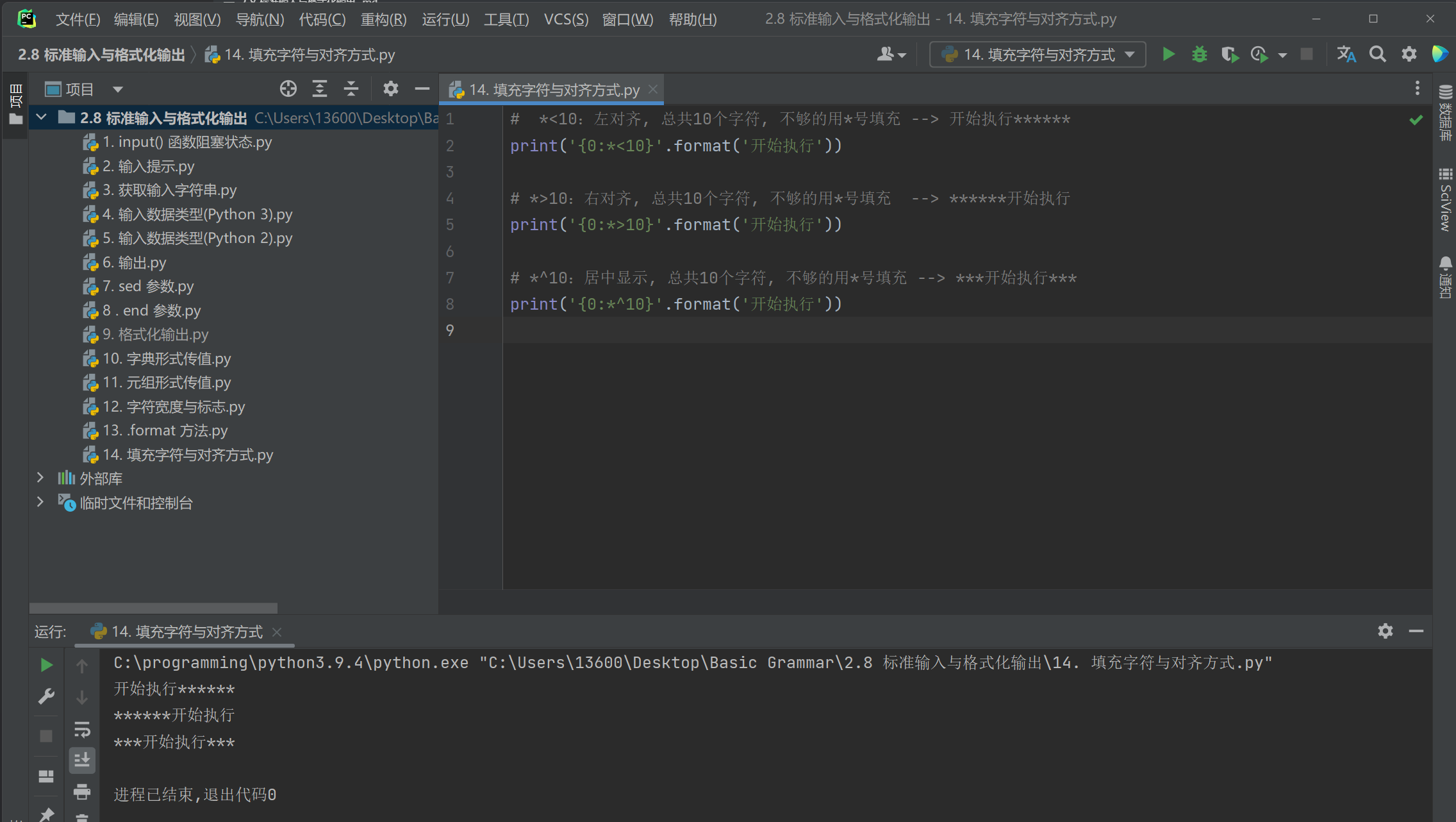Open Search Everywhere magnifier icon
Viewport: 1456px width, 822px height.
coord(1377,55)
